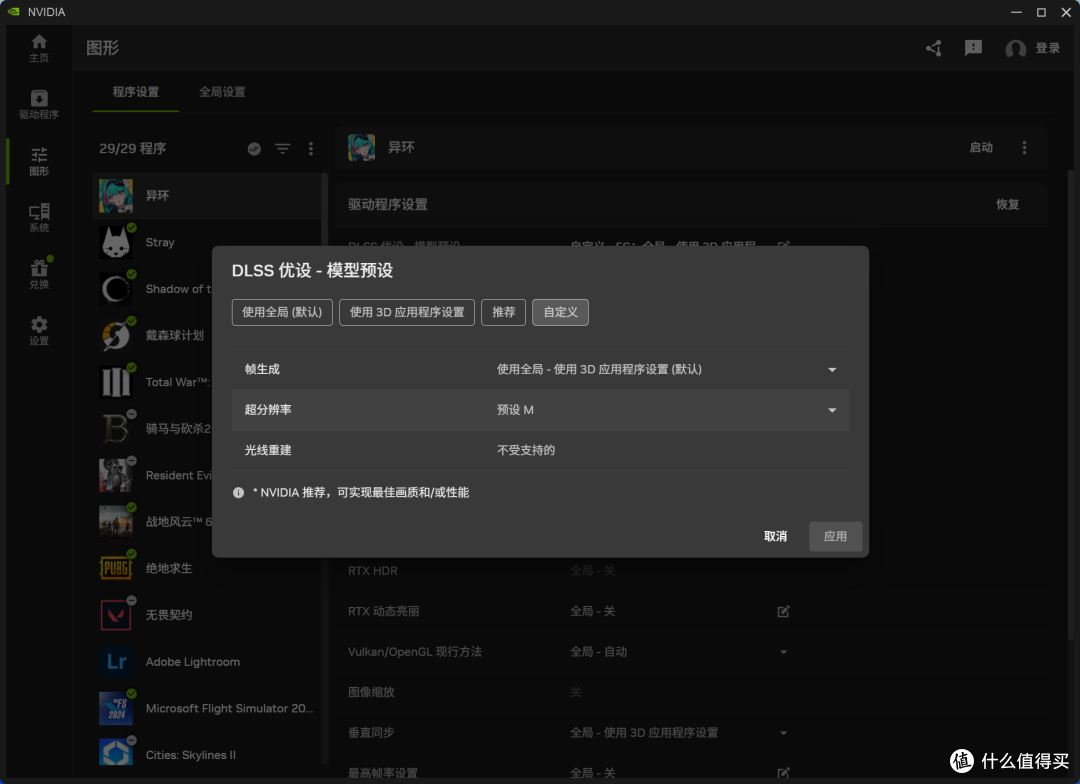This screenshot has height=784, width=1080.
Task: Open the program list three-dot menu
Action: point(311,149)
